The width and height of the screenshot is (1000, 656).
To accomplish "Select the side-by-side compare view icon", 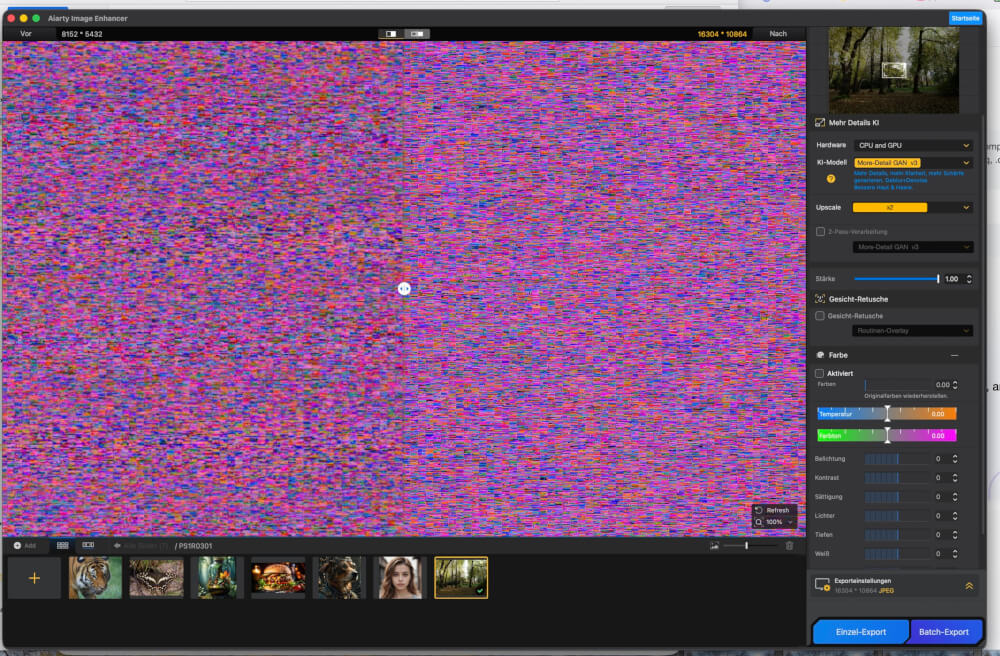I will point(417,34).
